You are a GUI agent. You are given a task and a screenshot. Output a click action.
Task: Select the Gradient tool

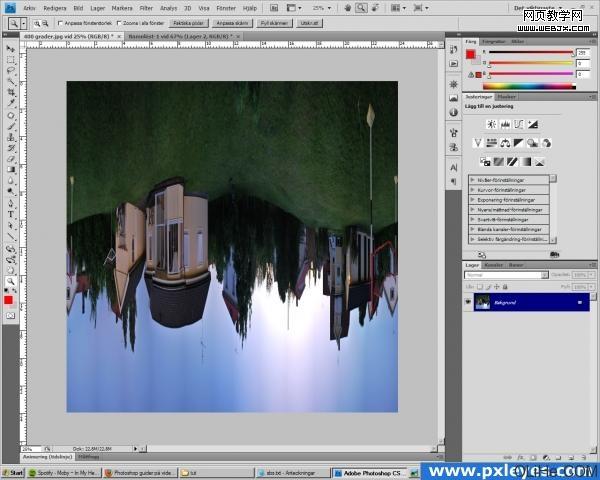[x=10, y=170]
